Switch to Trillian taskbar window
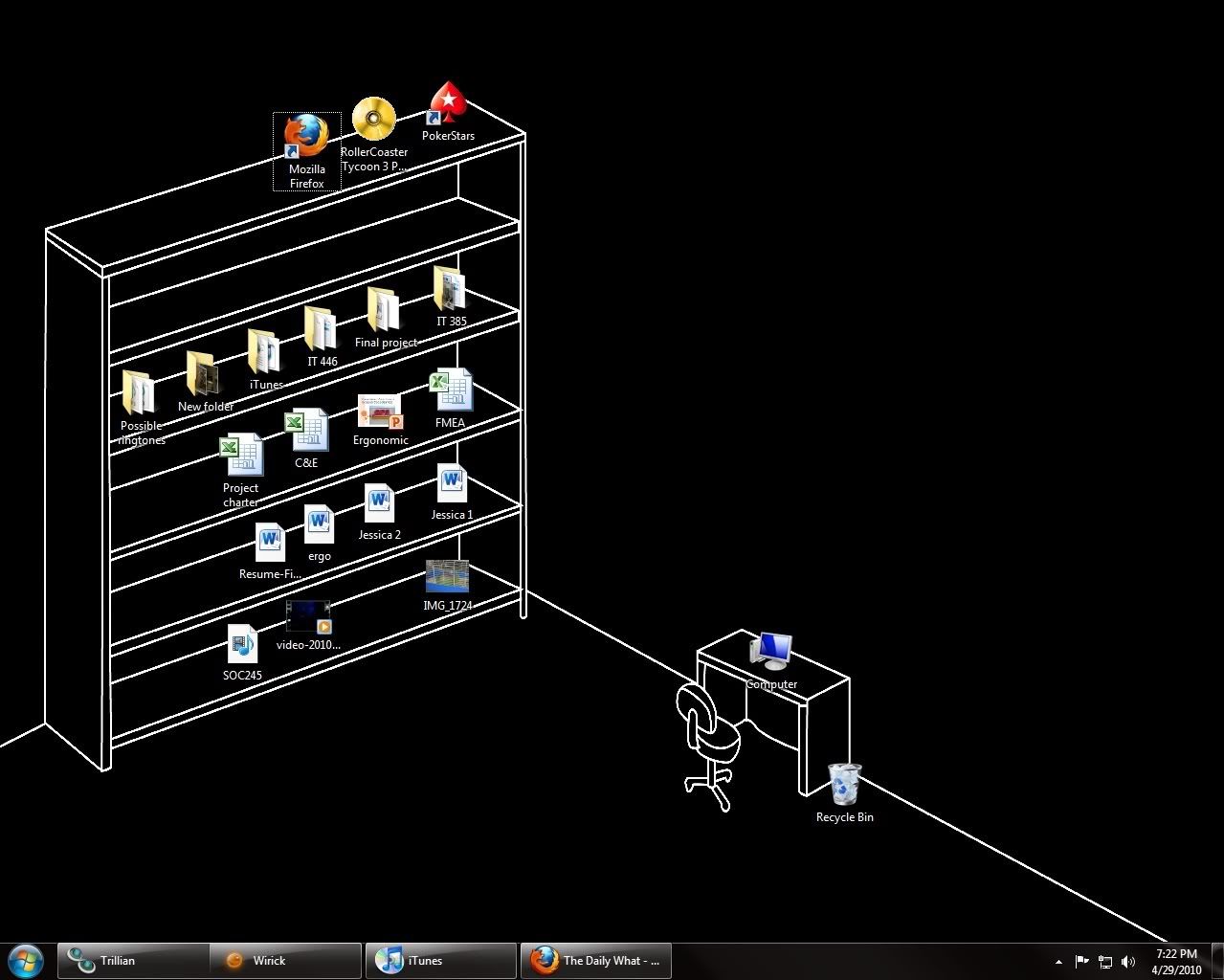Screen dimensions: 1224x980 pyautogui.click(x=132, y=961)
